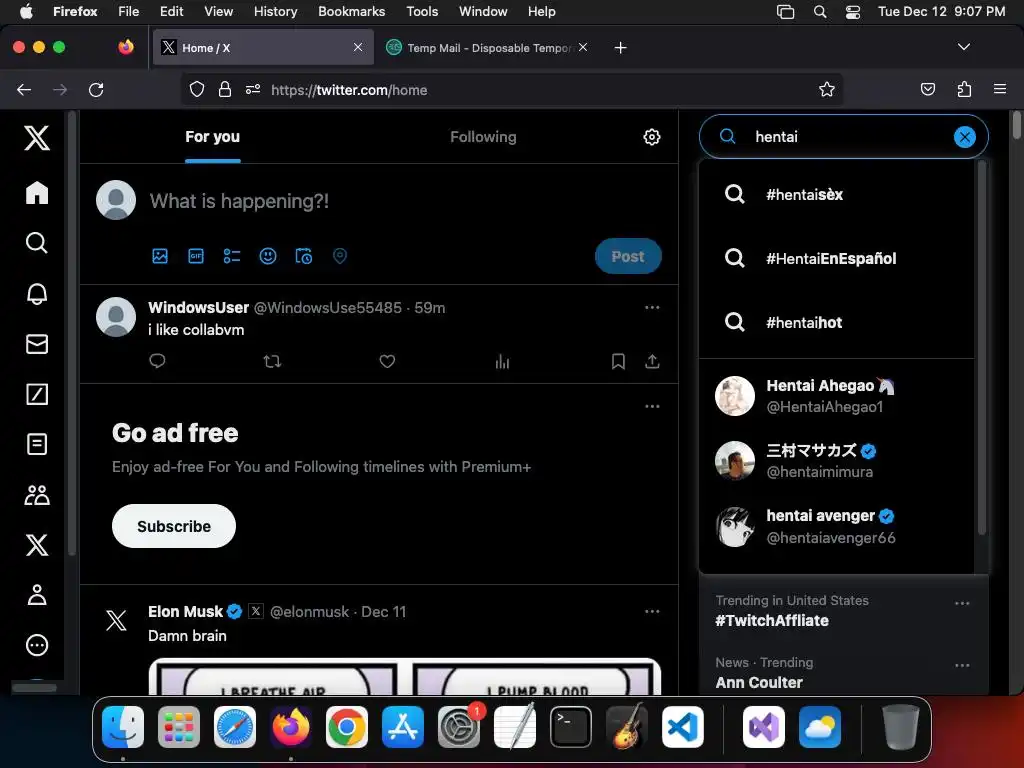Reload the page
Image resolution: width=1024 pixels, height=768 pixels.
96,90
